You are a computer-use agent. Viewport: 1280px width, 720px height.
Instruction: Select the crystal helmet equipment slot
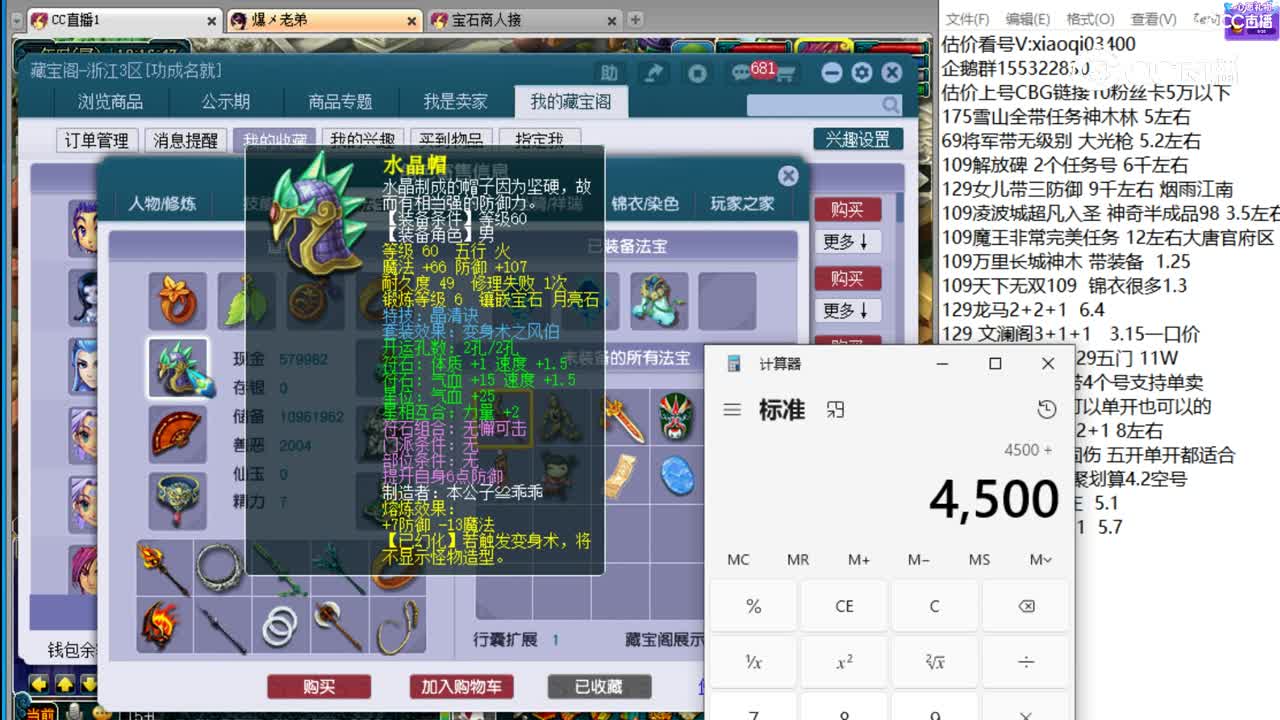click(x=178, y=367)
